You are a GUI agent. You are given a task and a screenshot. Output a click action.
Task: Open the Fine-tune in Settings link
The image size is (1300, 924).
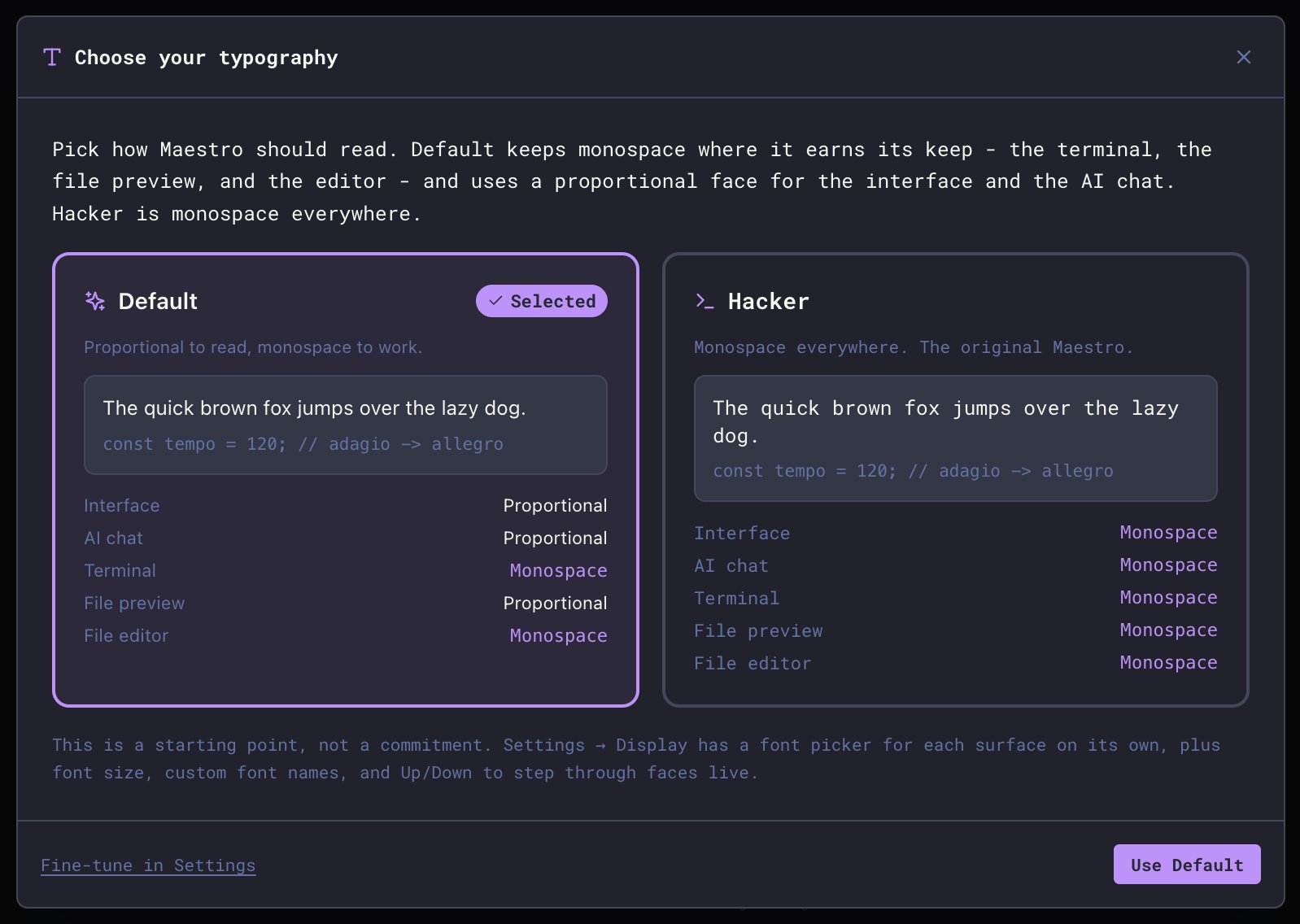point(148,865)
